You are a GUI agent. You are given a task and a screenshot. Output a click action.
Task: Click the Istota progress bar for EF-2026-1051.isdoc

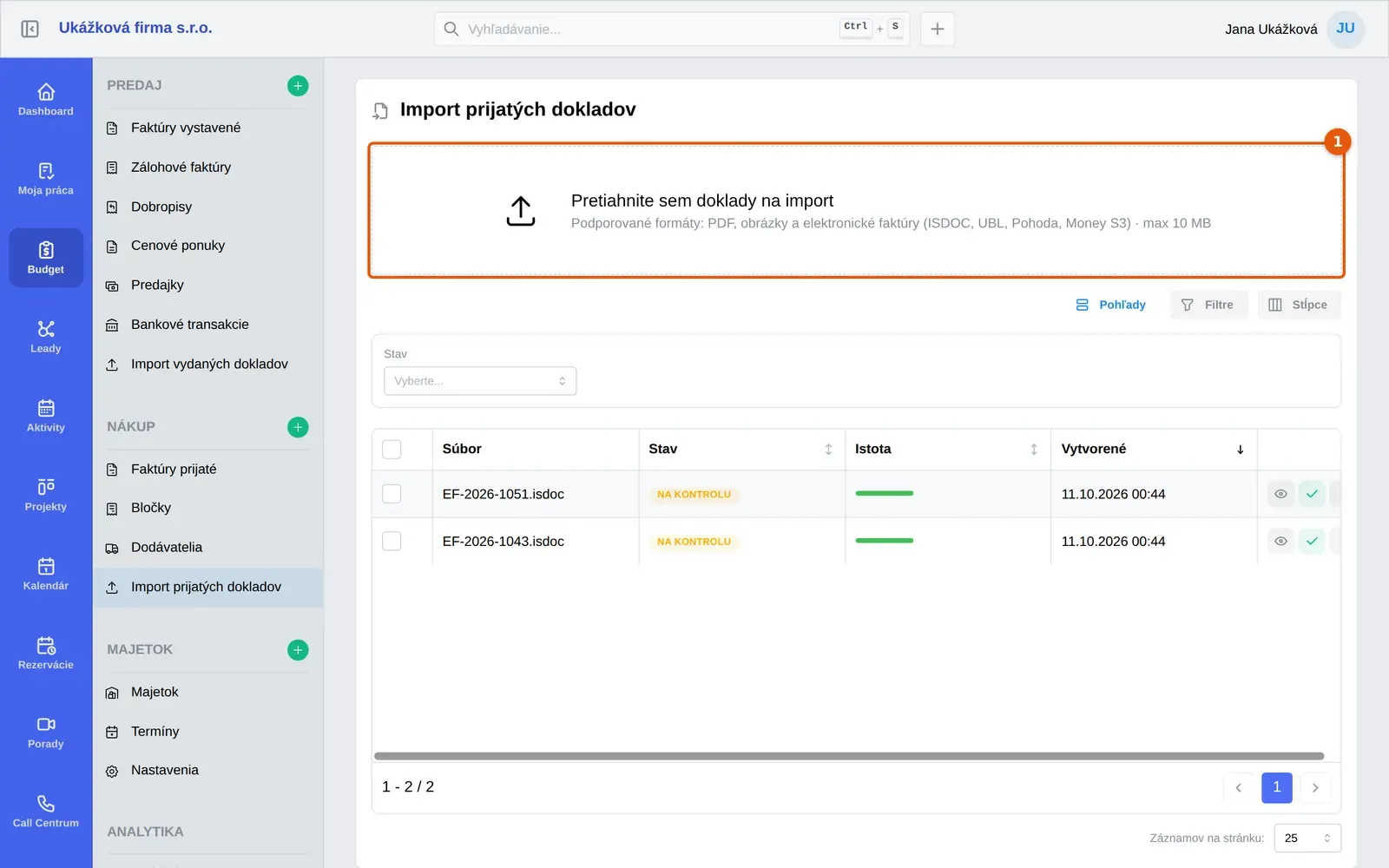click(885, 494)
